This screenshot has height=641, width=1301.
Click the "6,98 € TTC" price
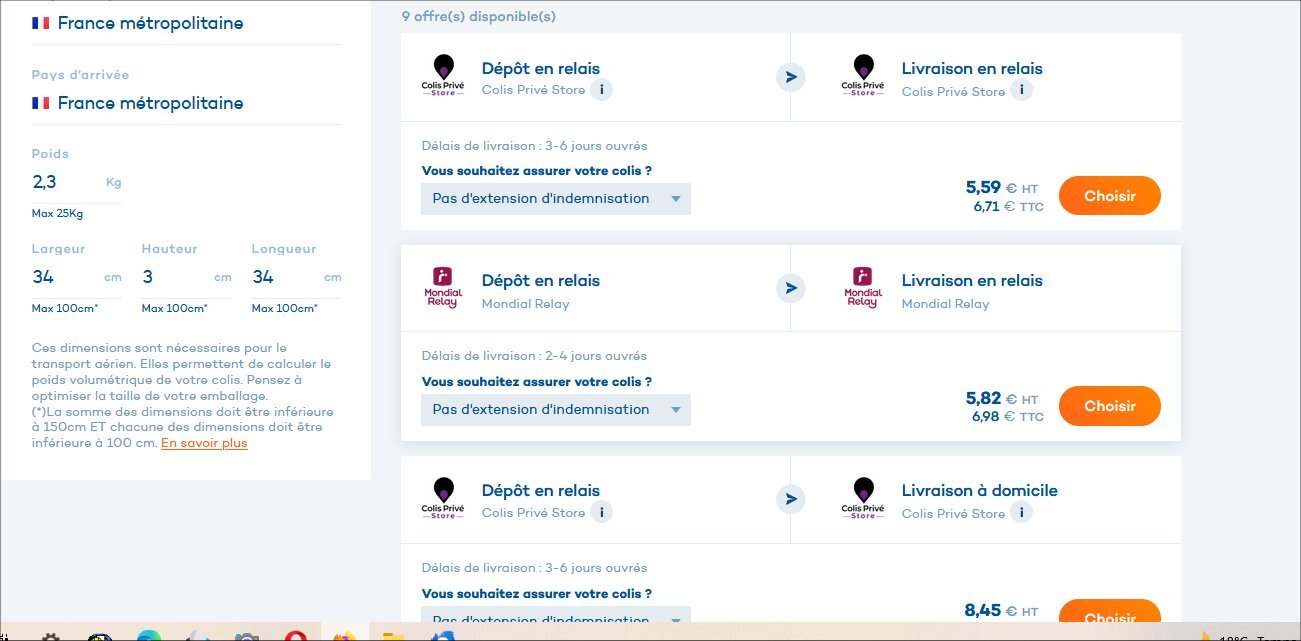(x=1008, y=416)
